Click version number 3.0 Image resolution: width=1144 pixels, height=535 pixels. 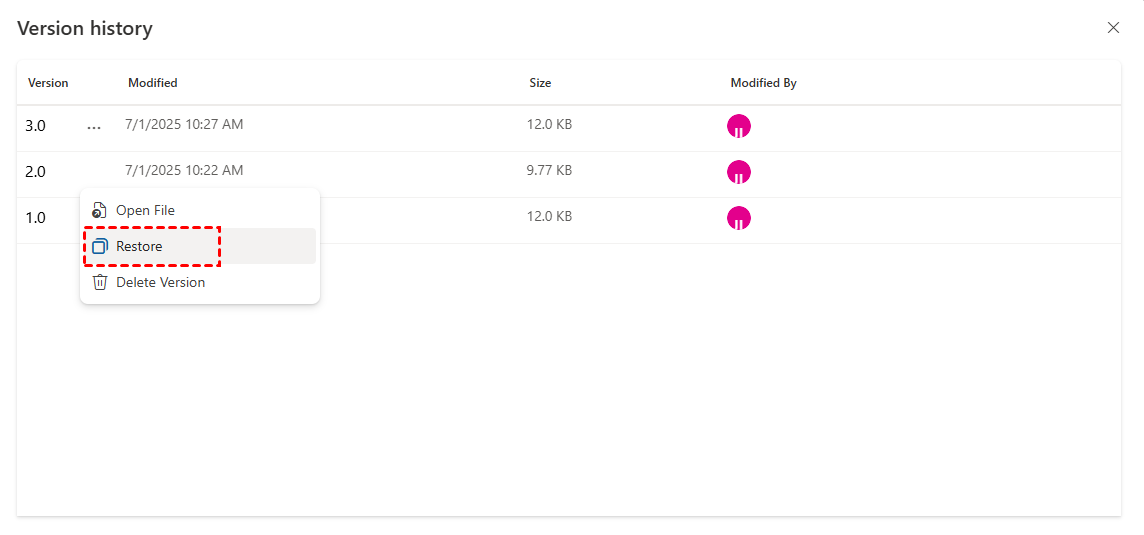pyautogui.click(x=35, y=126)
